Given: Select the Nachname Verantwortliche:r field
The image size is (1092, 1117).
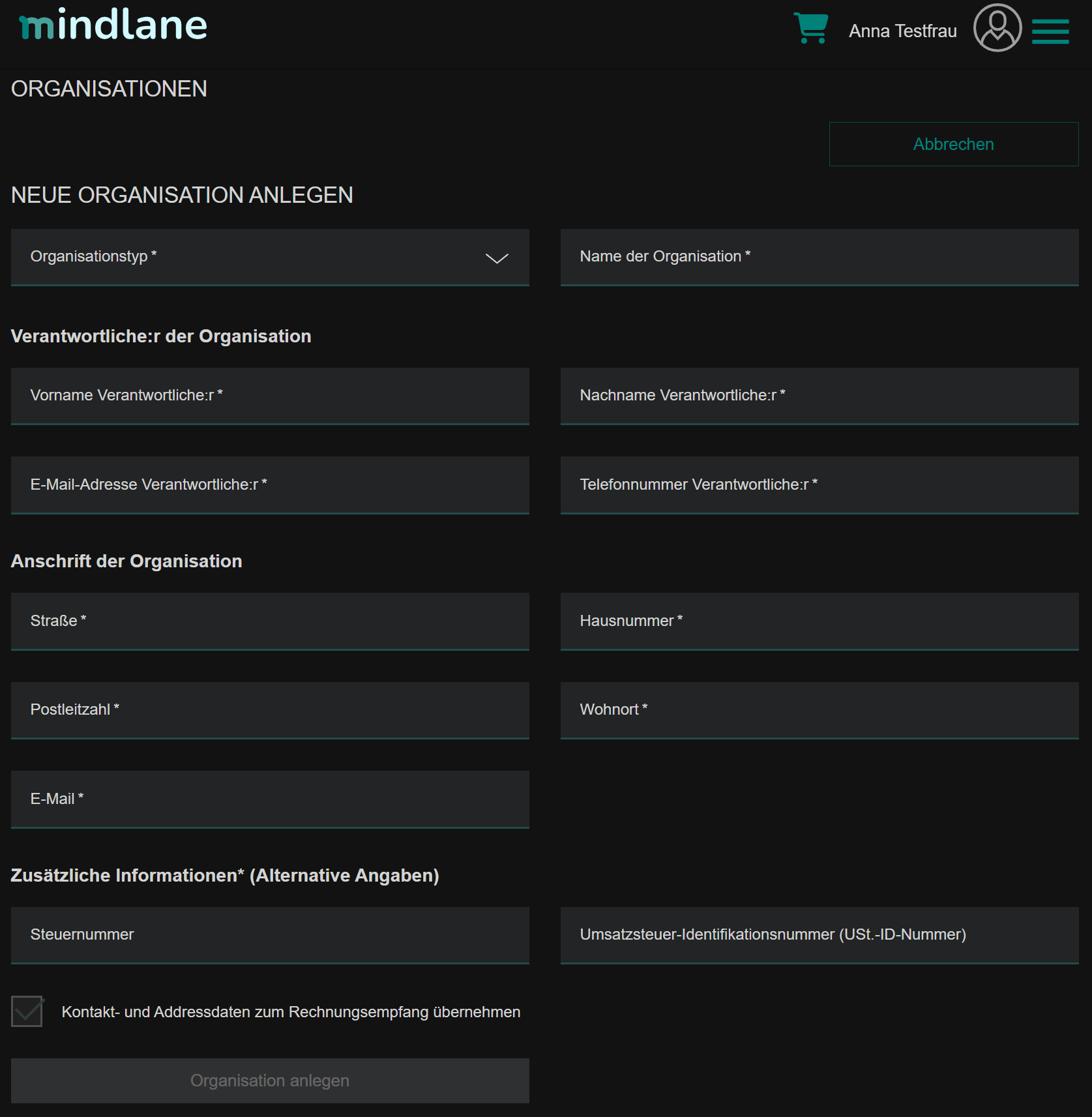Looking at the screenshot, I should pyautogui.click(x=819, y=396).
